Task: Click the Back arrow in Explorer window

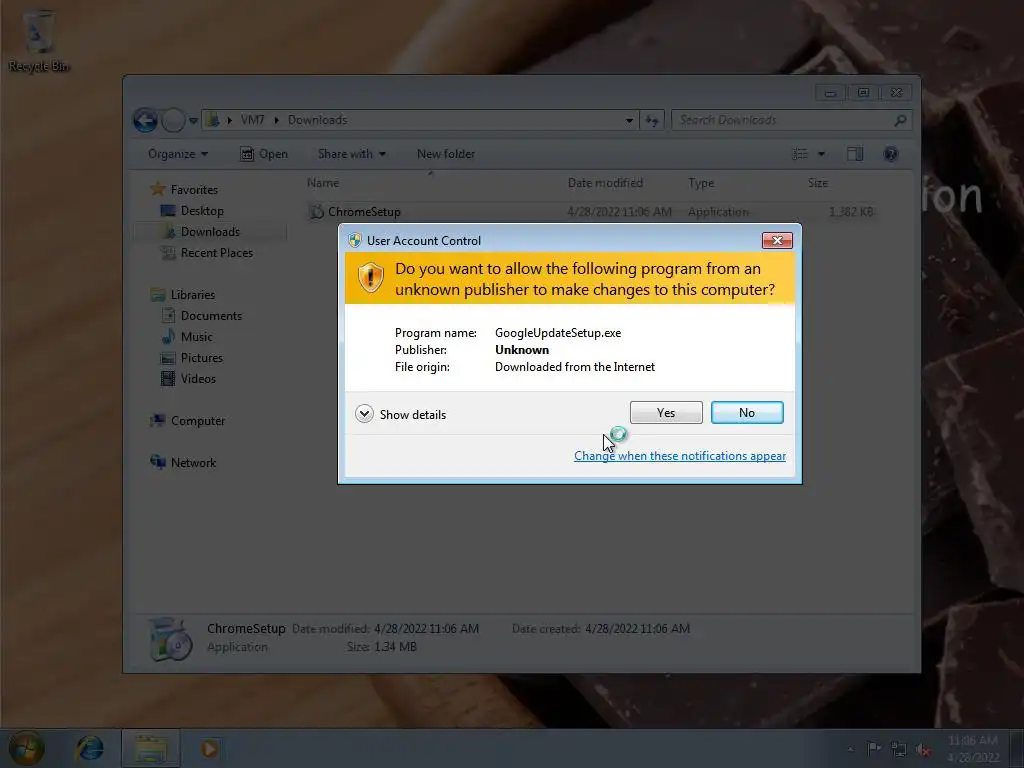Action: pos(145,120)
